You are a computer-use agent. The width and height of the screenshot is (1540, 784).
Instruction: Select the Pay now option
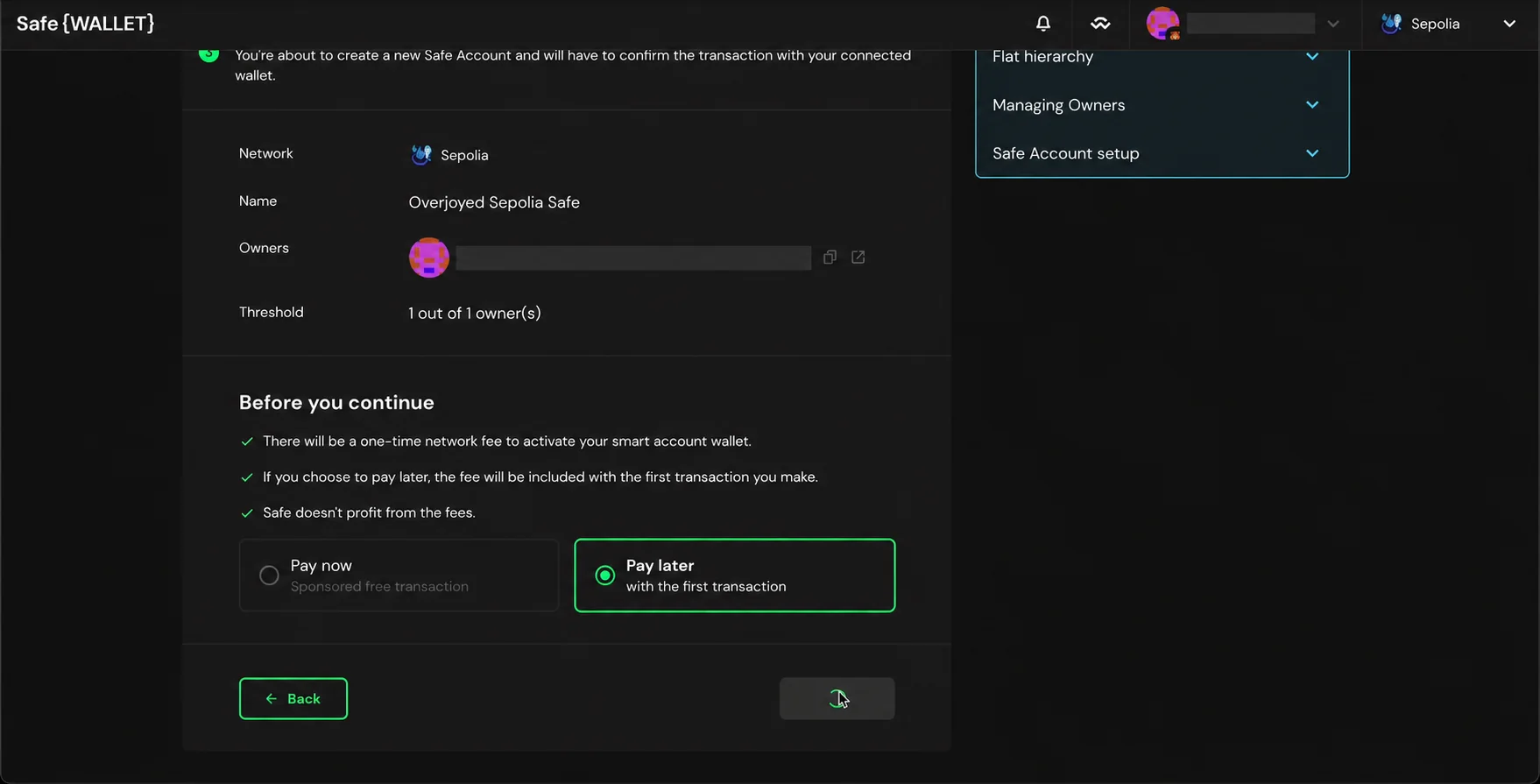pyautogui.click(x=399, y=576)
